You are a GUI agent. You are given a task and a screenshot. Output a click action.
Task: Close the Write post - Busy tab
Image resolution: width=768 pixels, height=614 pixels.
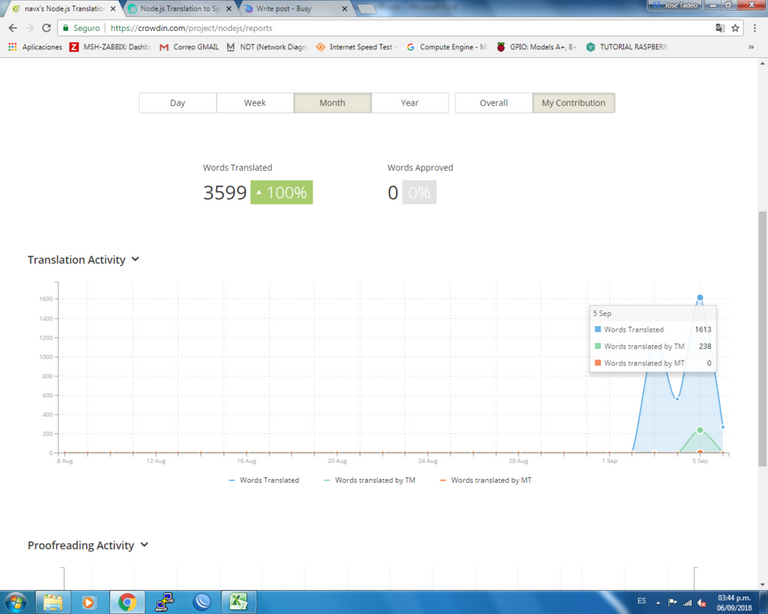tap(344, 9)
